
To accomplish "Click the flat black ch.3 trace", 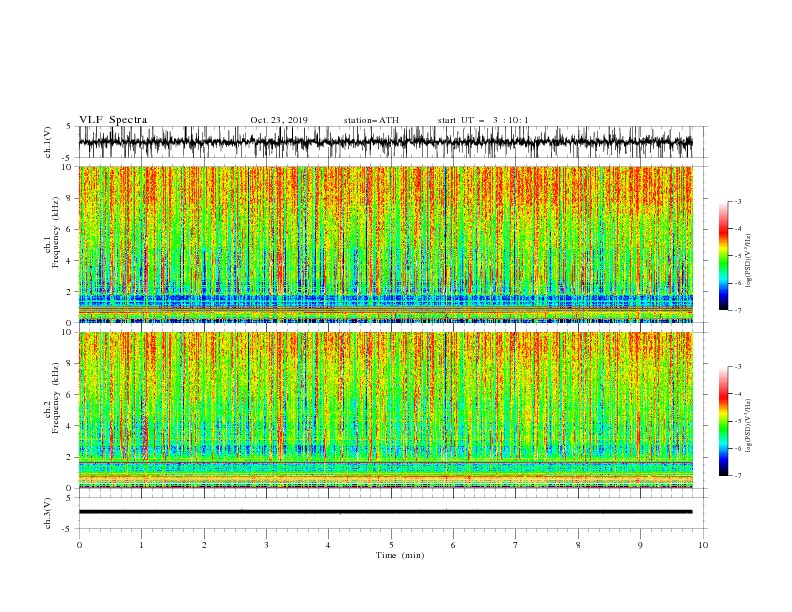I will coord(385,512).
